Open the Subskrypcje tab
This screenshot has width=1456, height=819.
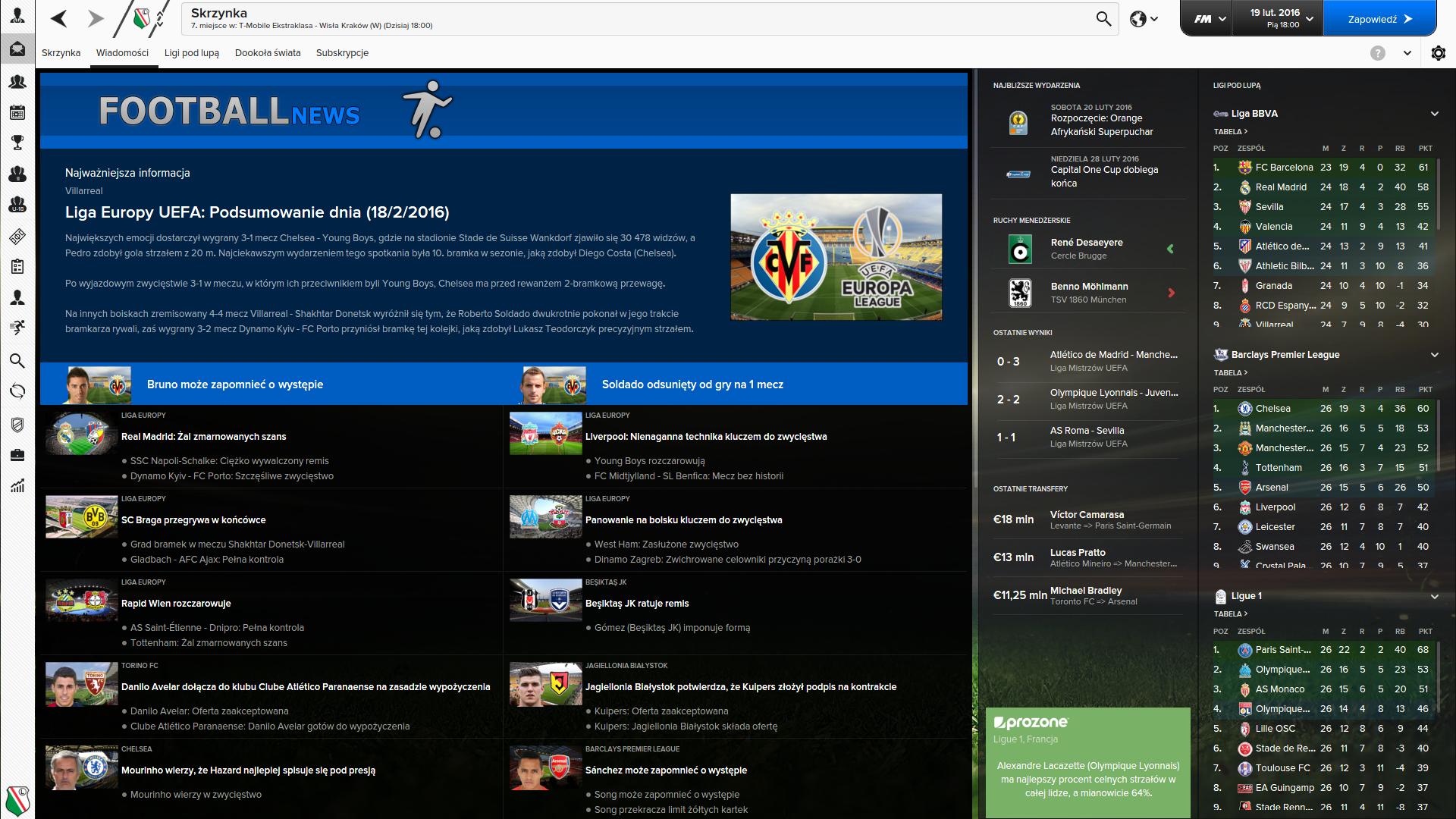[x=342, y=53]
